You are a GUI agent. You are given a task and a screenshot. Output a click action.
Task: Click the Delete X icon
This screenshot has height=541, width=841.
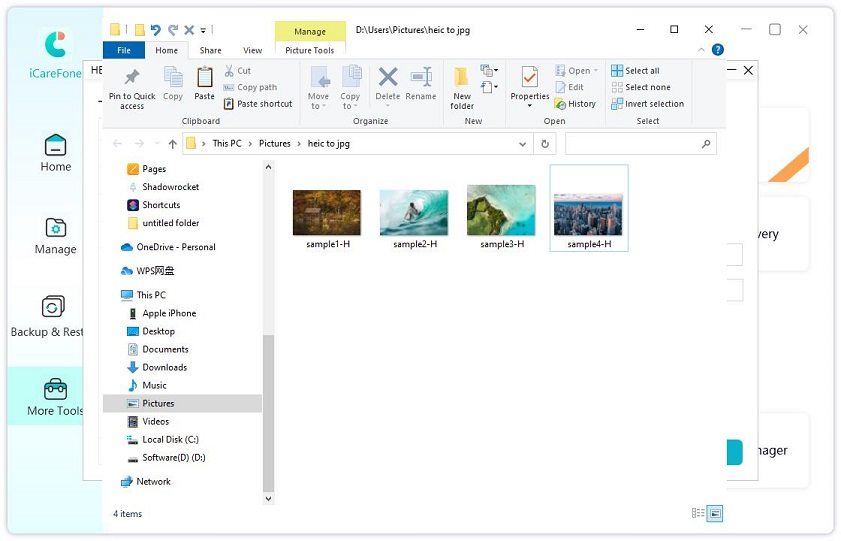coord(388,77)
